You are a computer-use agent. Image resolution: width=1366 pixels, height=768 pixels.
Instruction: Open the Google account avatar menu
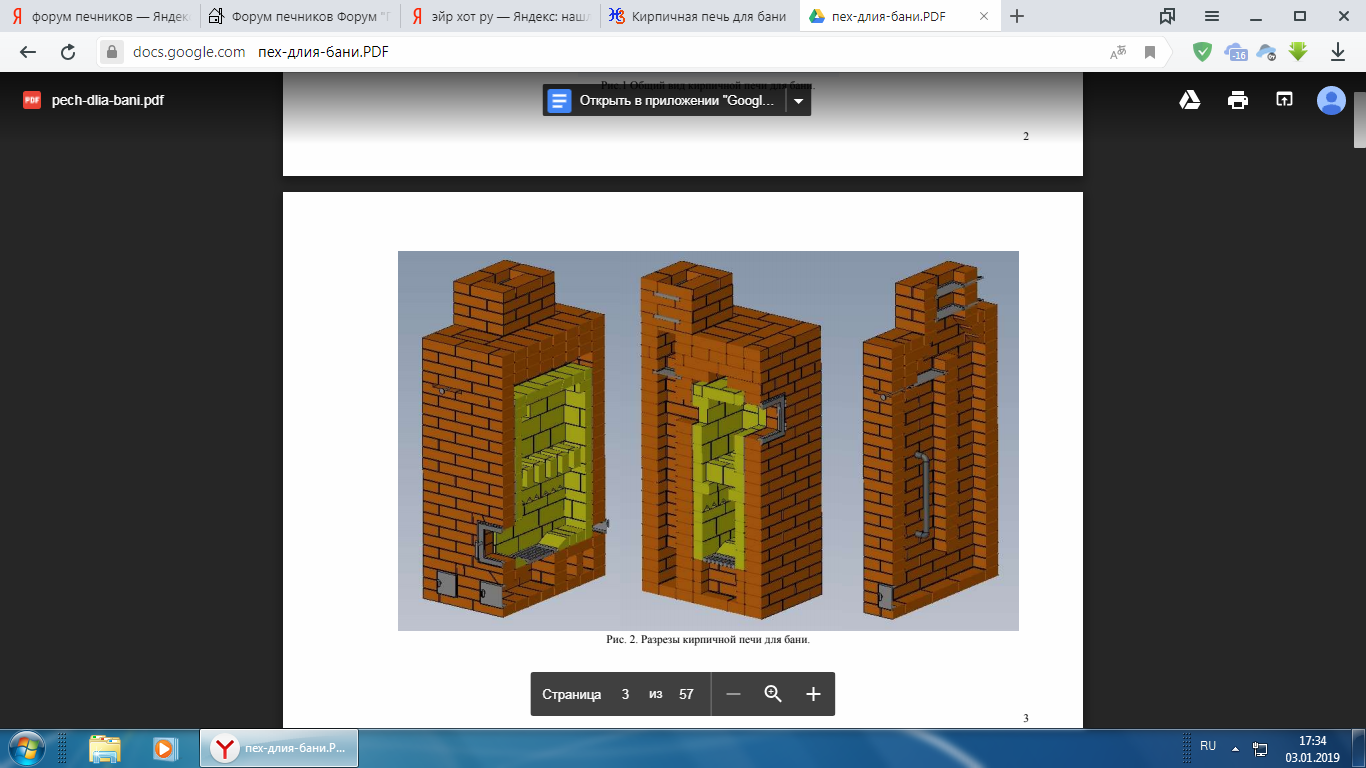point(1331,100)
